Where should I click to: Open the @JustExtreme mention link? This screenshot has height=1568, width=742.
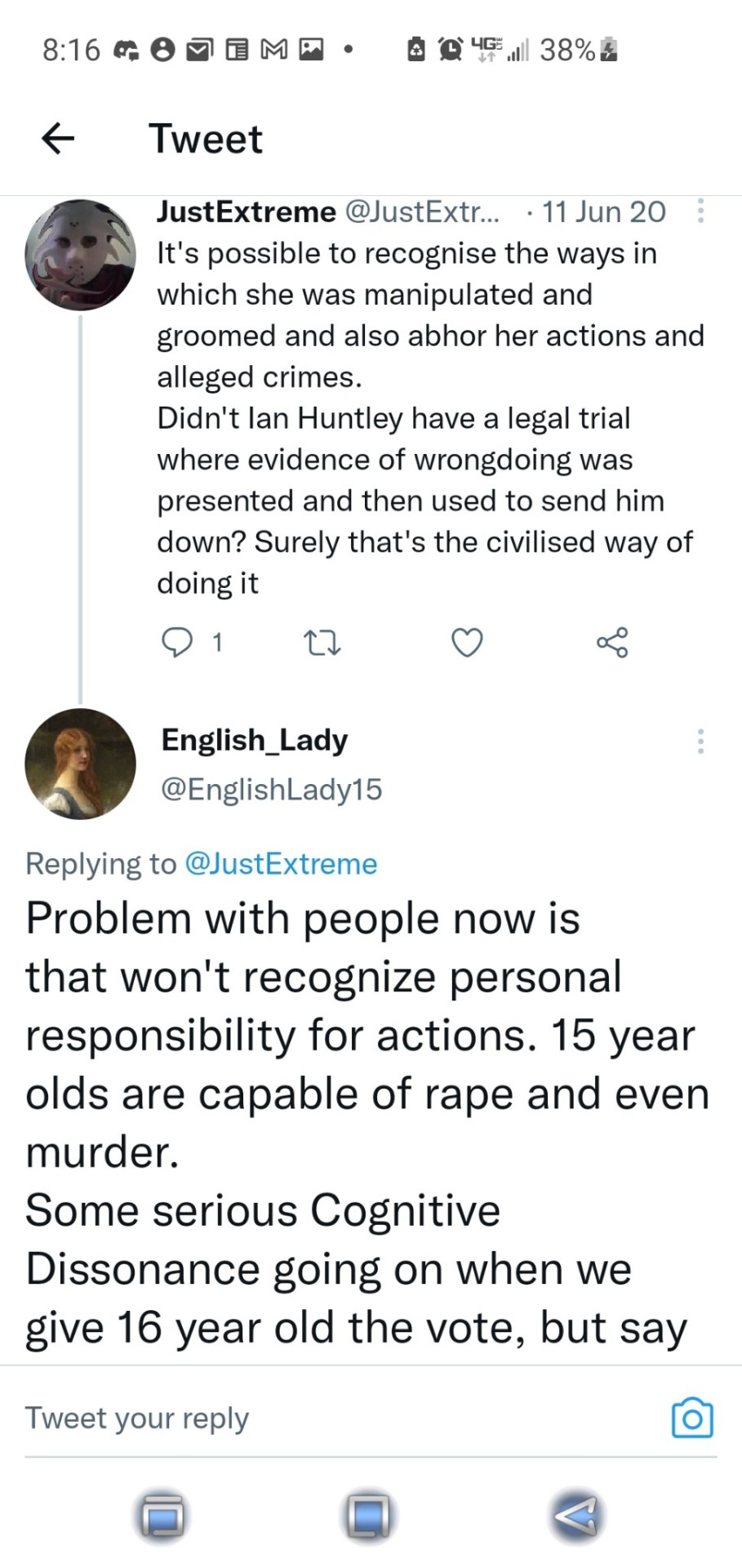pyautogui.click(x=282, y=863)
